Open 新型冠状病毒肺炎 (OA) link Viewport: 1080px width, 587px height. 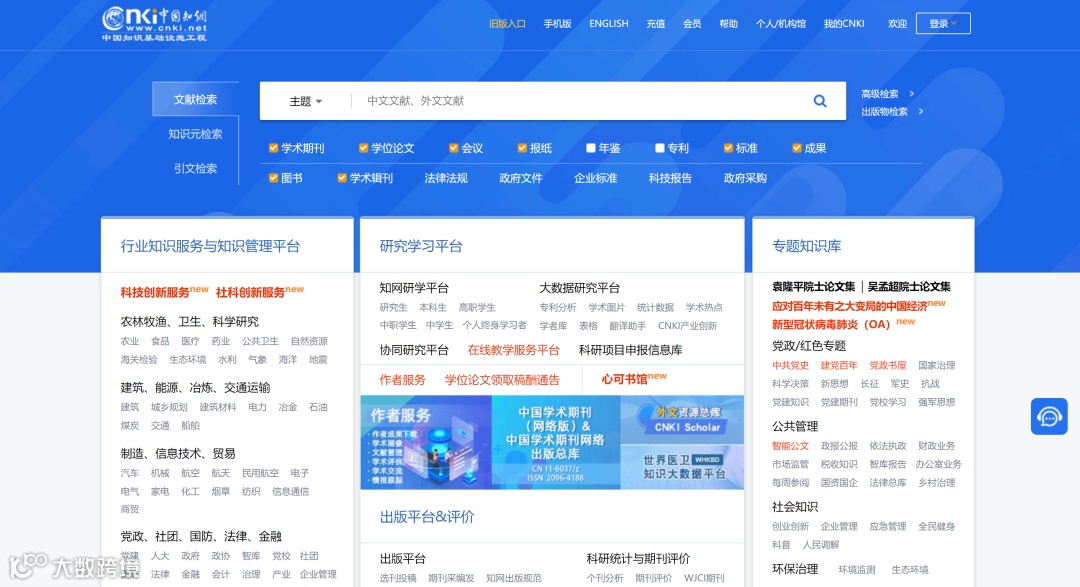[831, 325]
